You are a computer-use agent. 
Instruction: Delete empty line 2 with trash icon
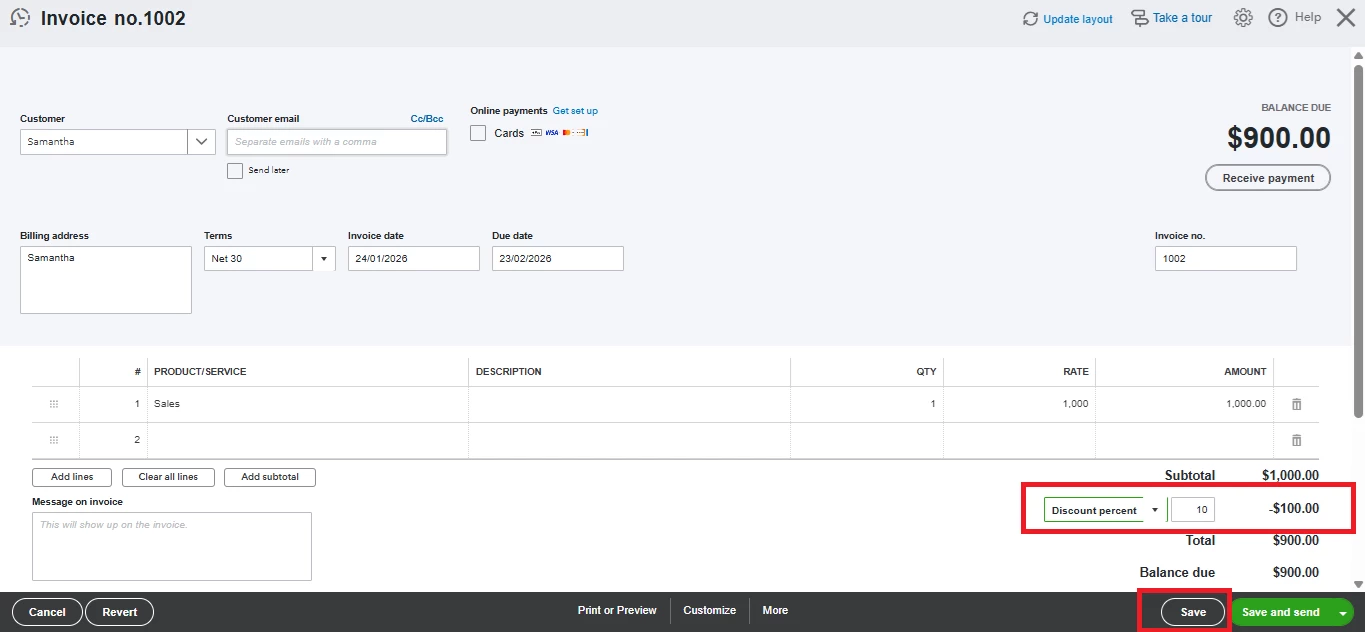tap(1297, 440)
